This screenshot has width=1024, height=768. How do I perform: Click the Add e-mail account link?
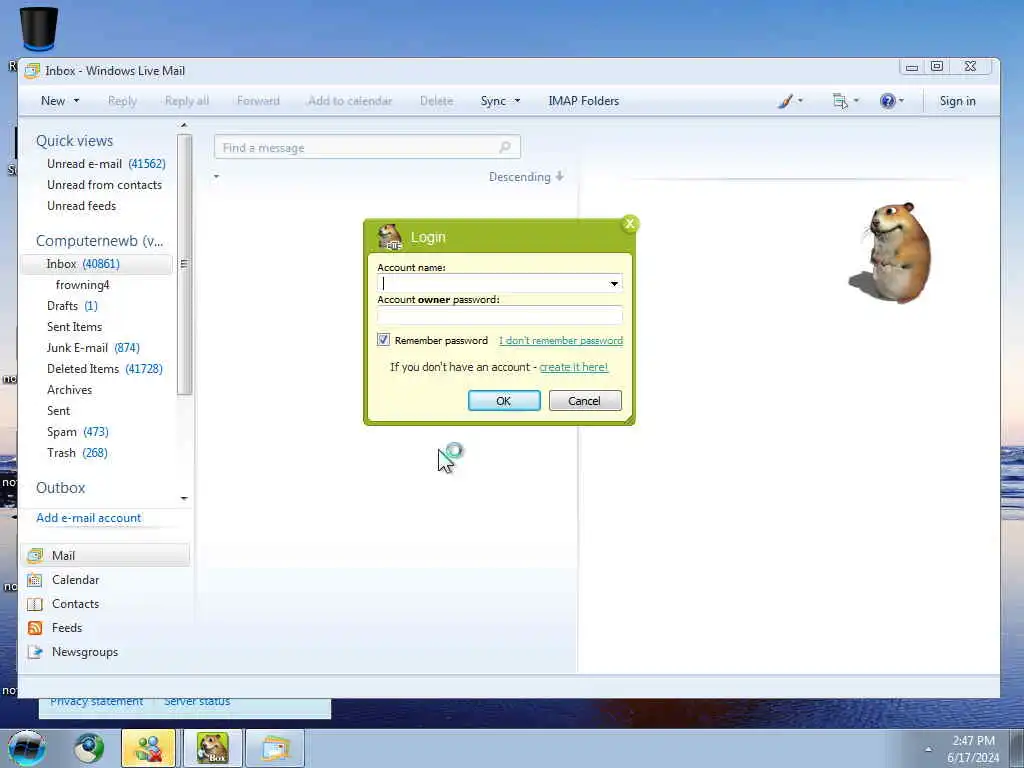(89, 518)
